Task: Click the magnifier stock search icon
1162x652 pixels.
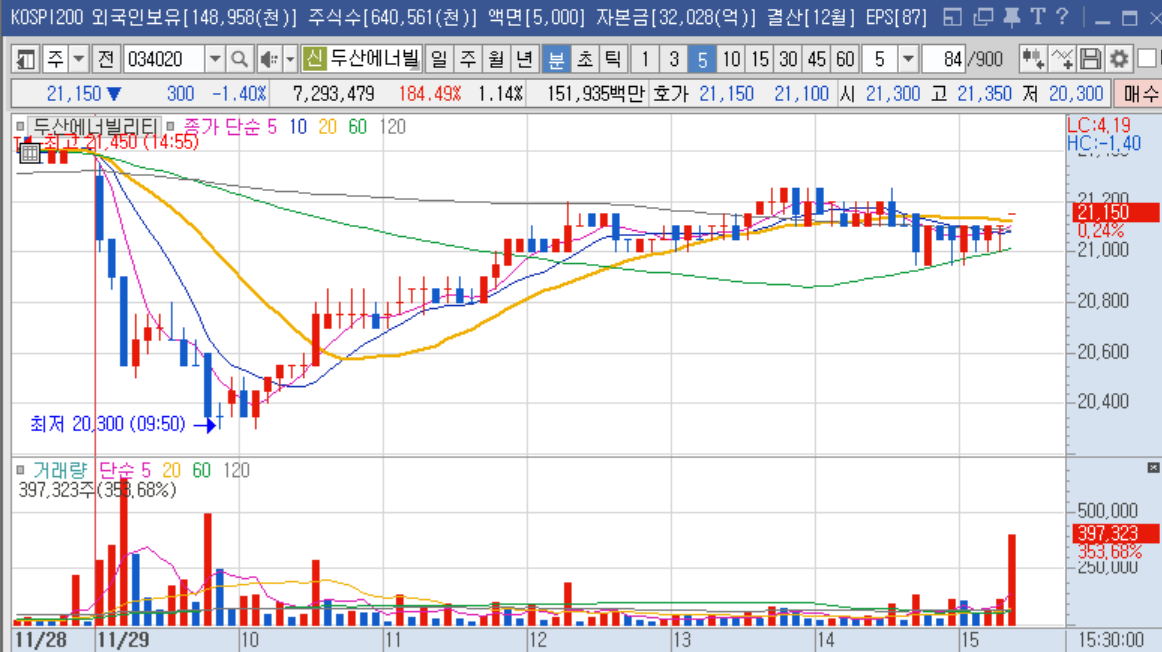Action: click(x=239, y=59)
